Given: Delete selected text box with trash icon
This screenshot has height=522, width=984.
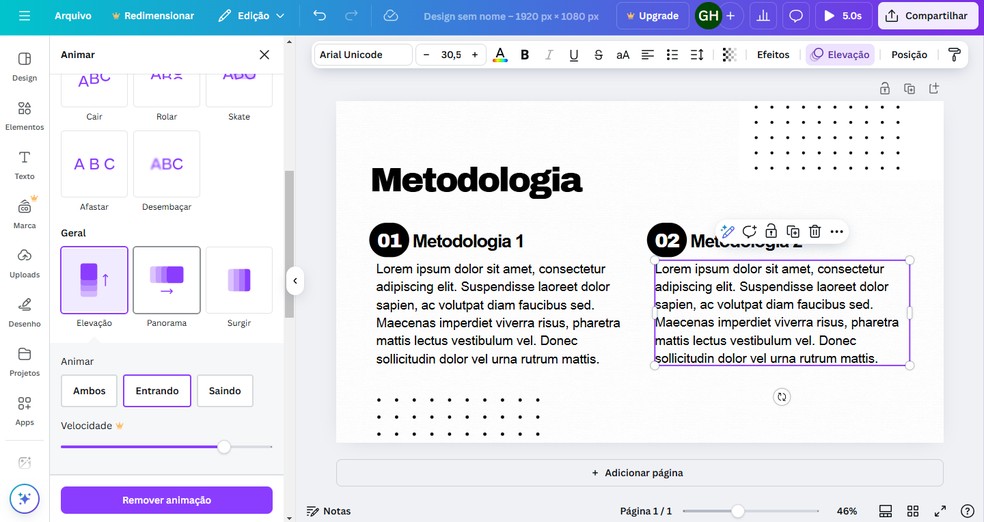Looking at the screenshot, I should click(x=815, y=232).
